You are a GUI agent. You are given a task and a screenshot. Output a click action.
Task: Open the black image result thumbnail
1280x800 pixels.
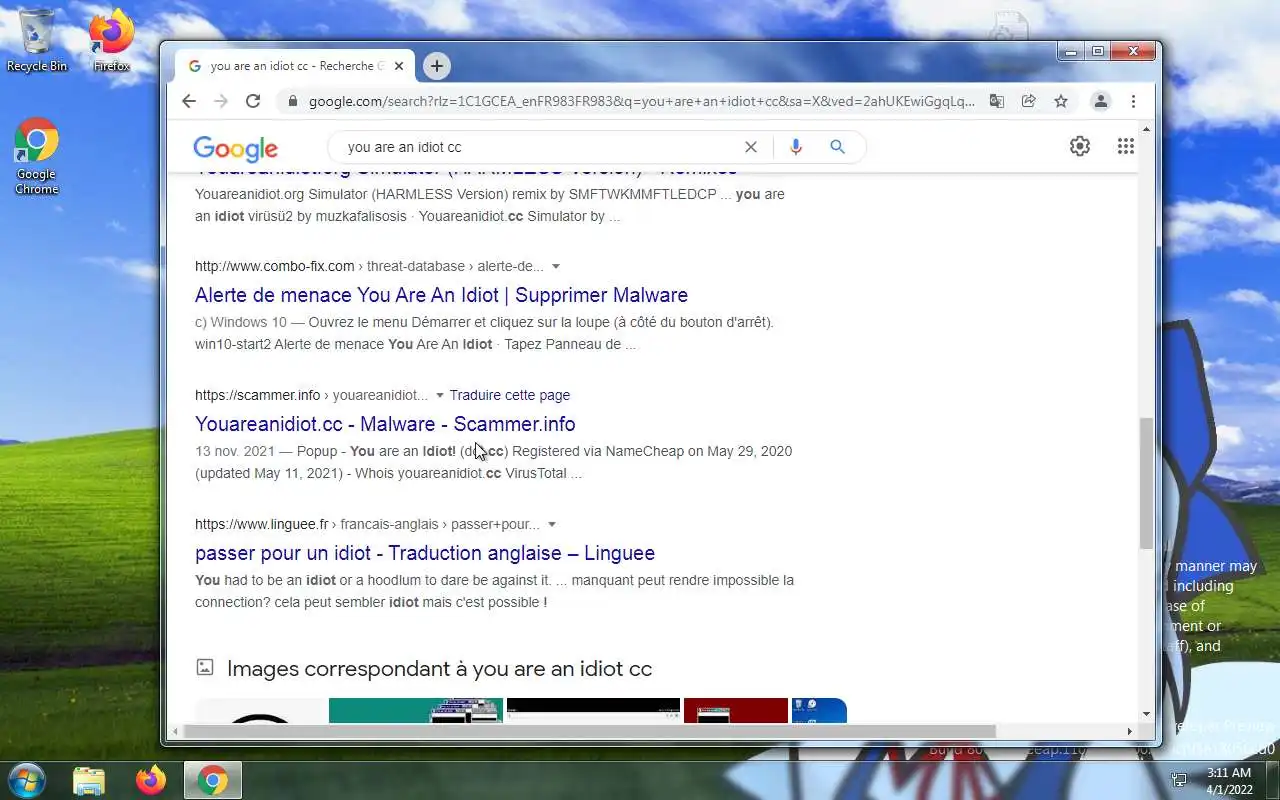[x=593, y=710]
